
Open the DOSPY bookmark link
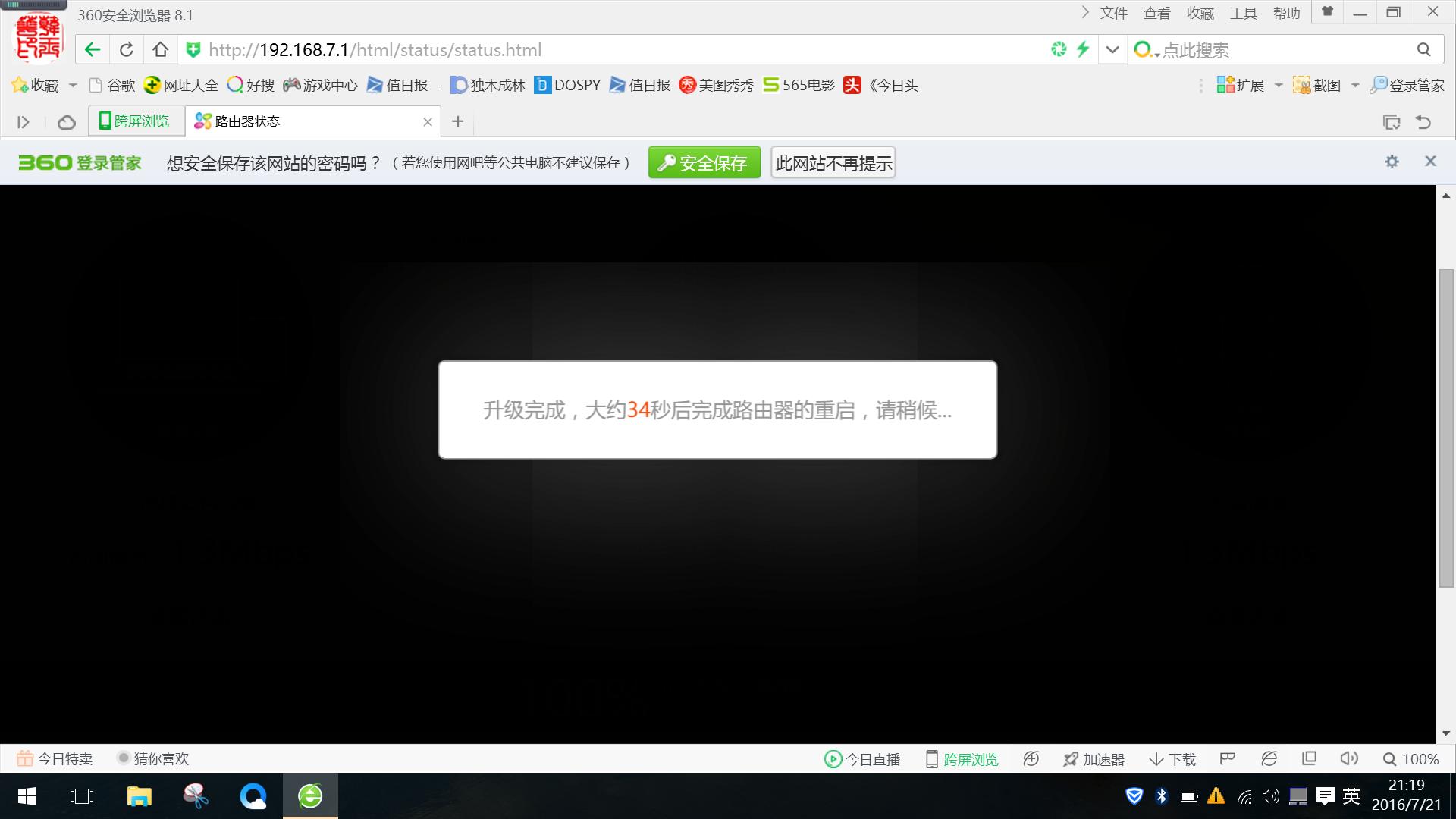[568, 85]
